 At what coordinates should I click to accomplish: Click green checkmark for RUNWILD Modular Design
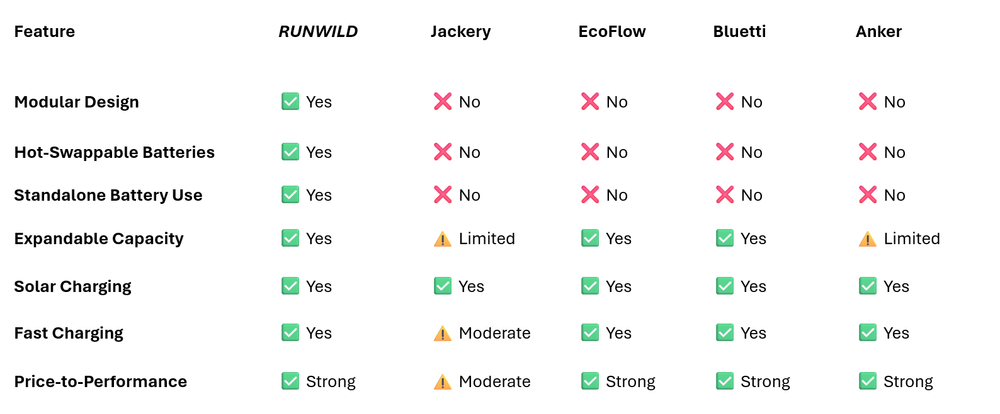[290, 101]
